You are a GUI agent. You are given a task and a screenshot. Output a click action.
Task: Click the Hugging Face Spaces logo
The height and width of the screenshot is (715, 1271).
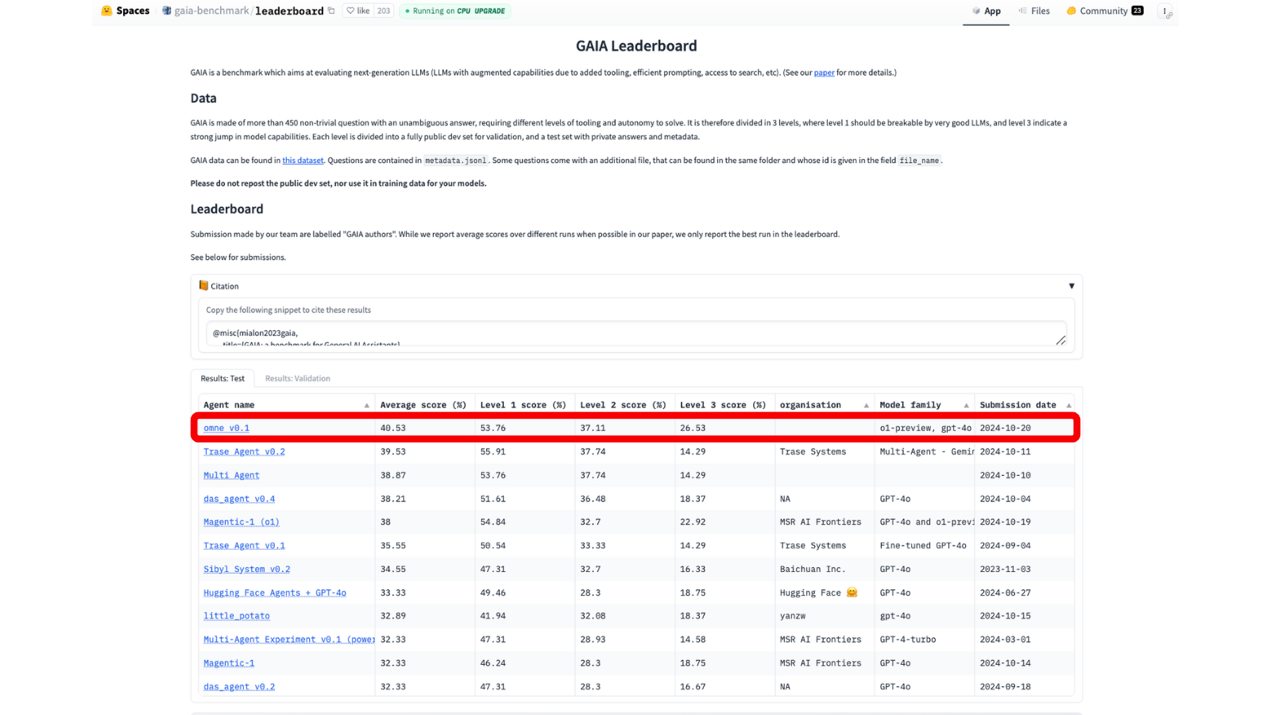[x=107, y=11]
